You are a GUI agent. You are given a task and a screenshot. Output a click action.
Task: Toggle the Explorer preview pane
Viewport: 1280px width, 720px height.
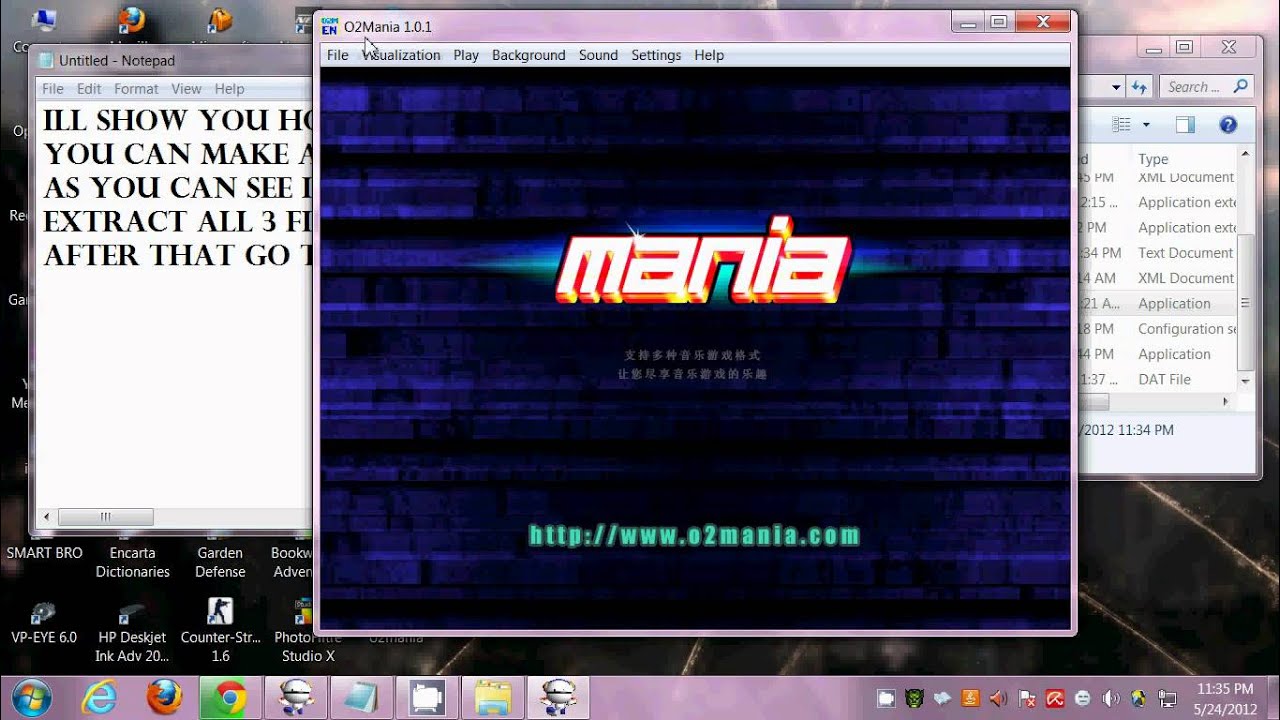click(1185, 125)
